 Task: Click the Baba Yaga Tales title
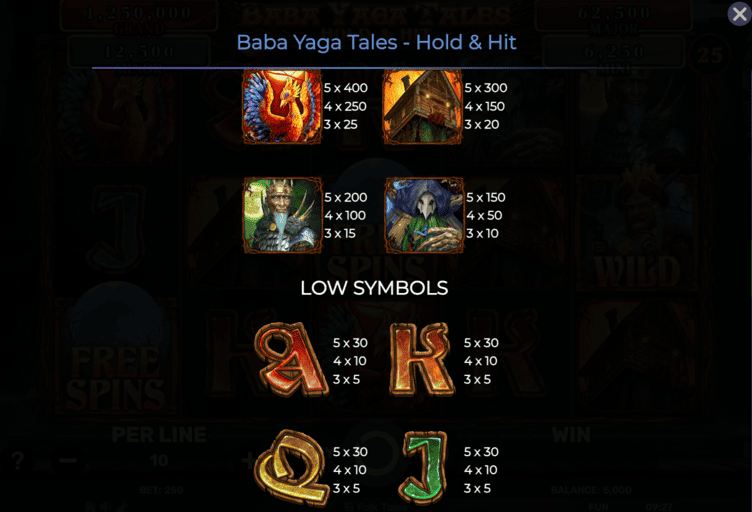point(376,42)
